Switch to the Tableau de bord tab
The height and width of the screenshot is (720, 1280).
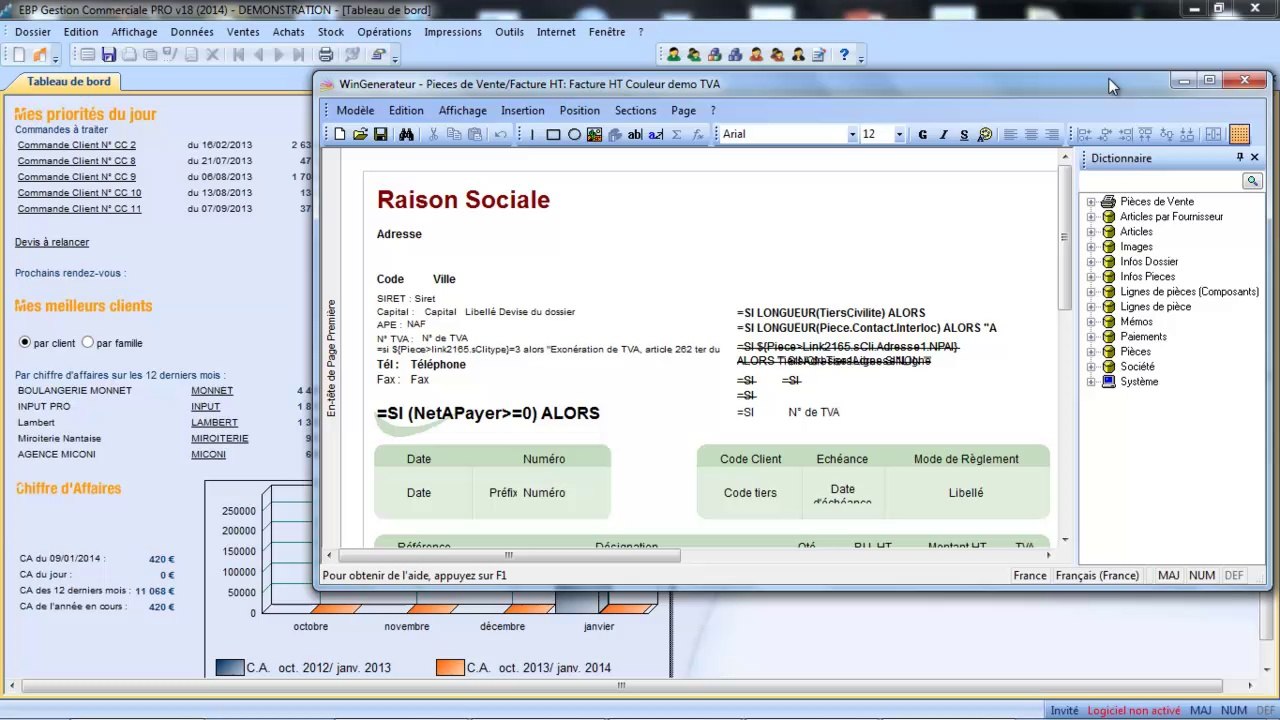tap(69, 81)
